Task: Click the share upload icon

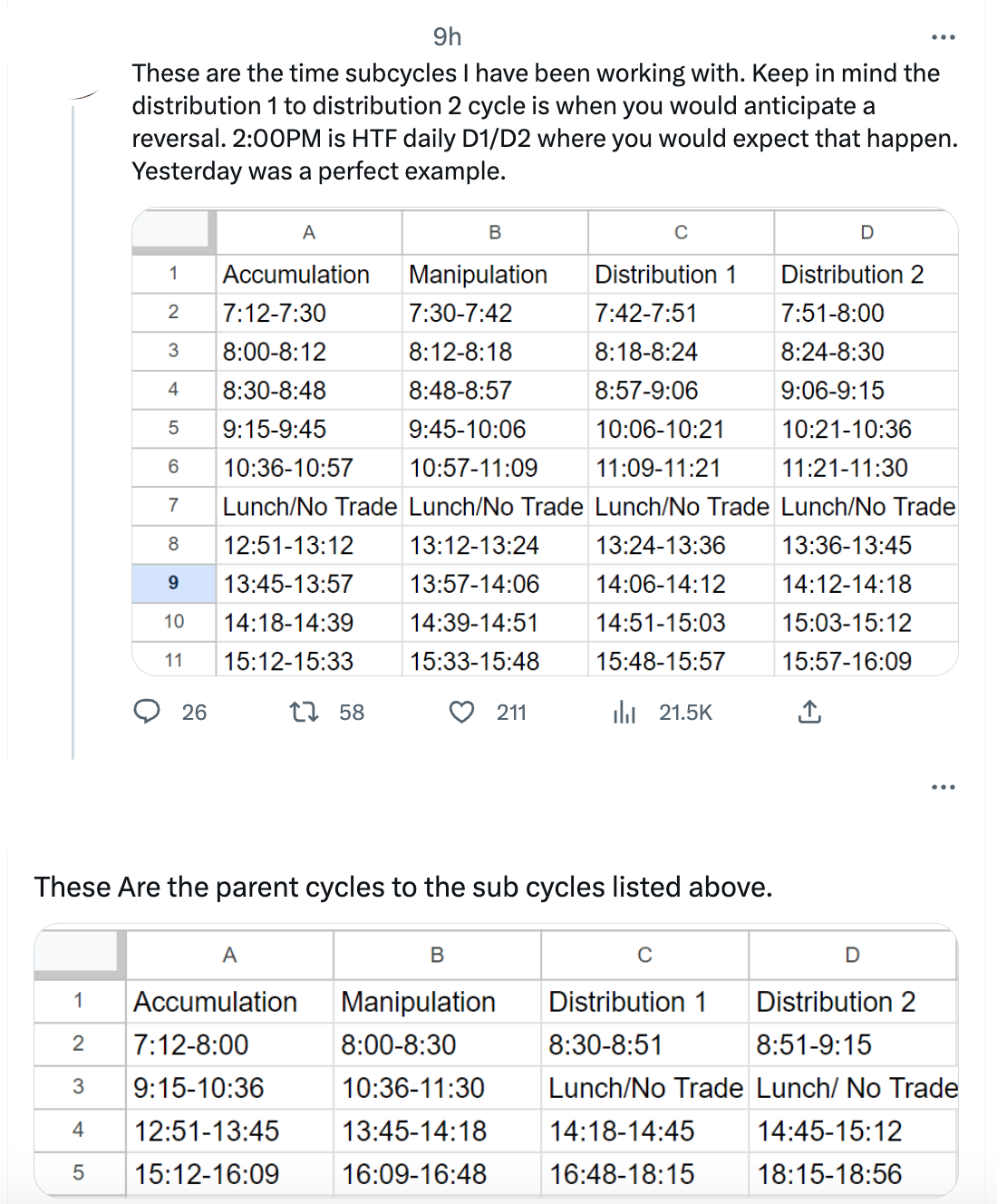Action: click(809, 712)
